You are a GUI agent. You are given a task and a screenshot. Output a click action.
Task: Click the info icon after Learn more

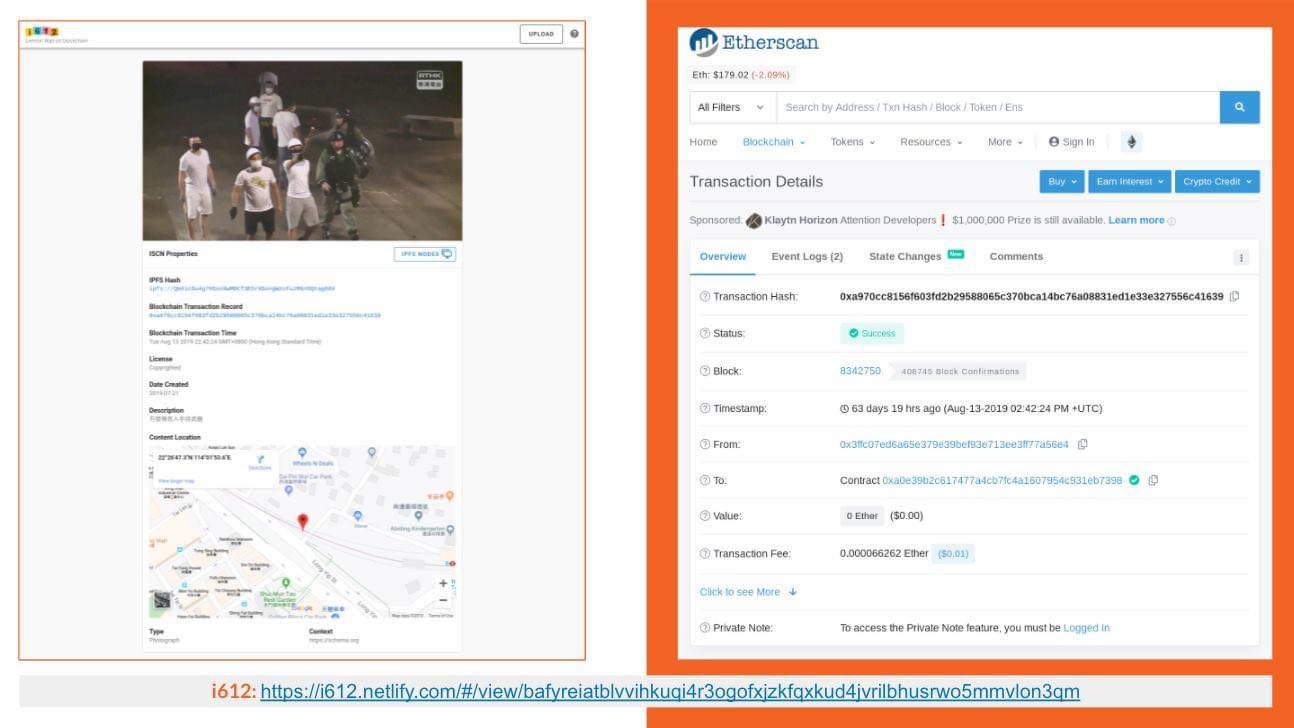click(x=1172, y=221)
